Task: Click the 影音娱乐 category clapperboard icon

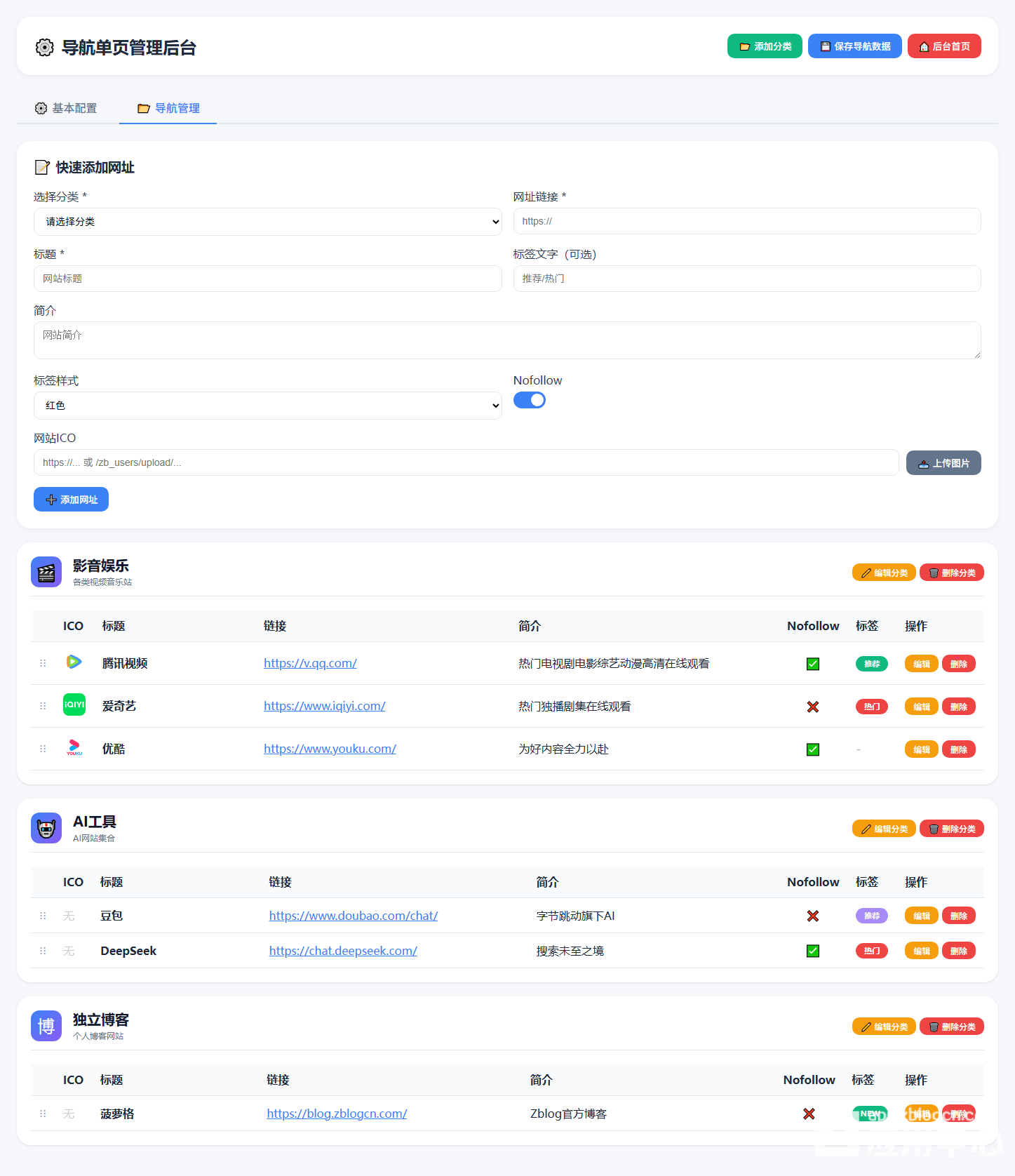Action: click(x=46, y=572)
